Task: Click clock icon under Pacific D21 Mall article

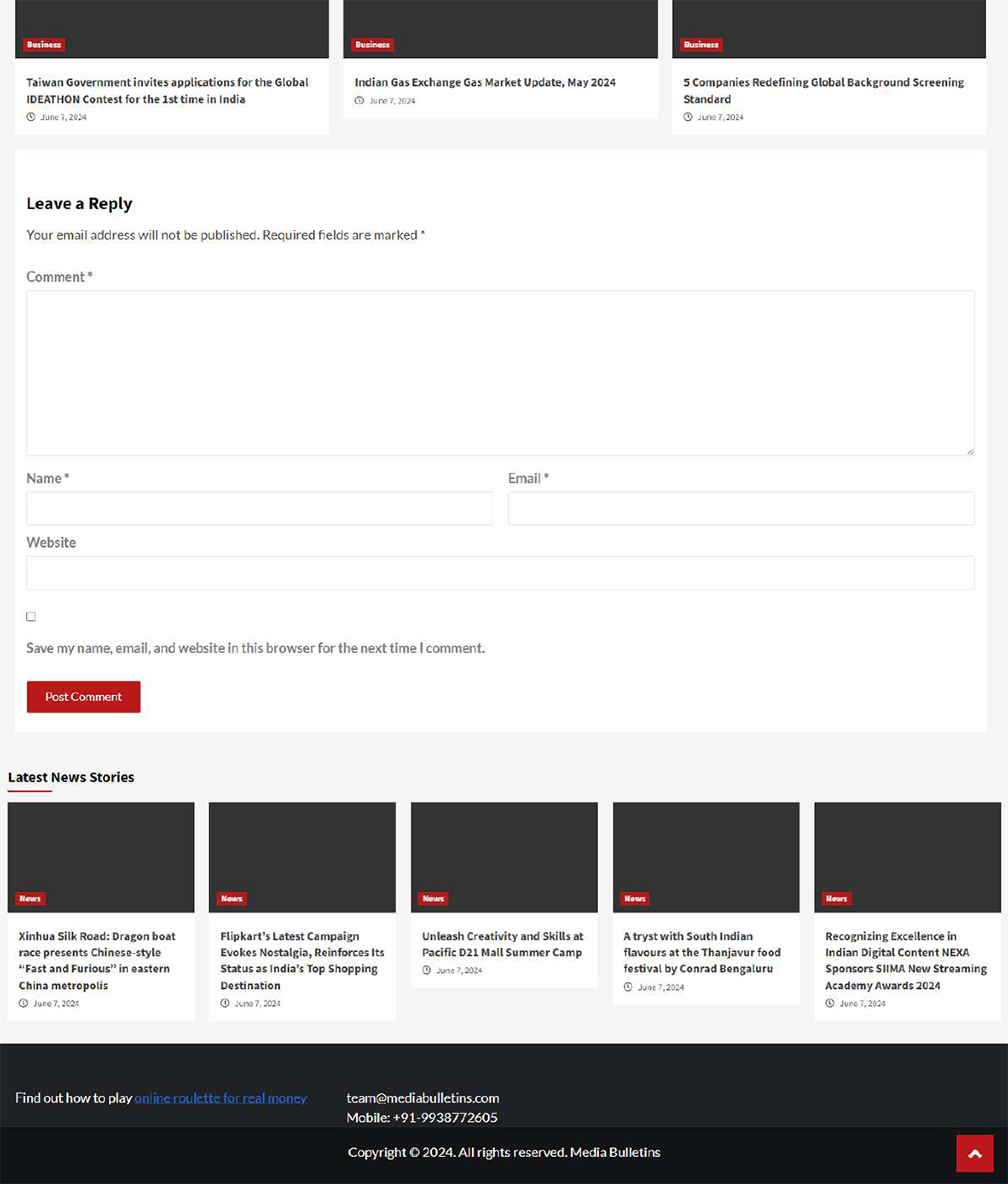Action: click(427, 971)
